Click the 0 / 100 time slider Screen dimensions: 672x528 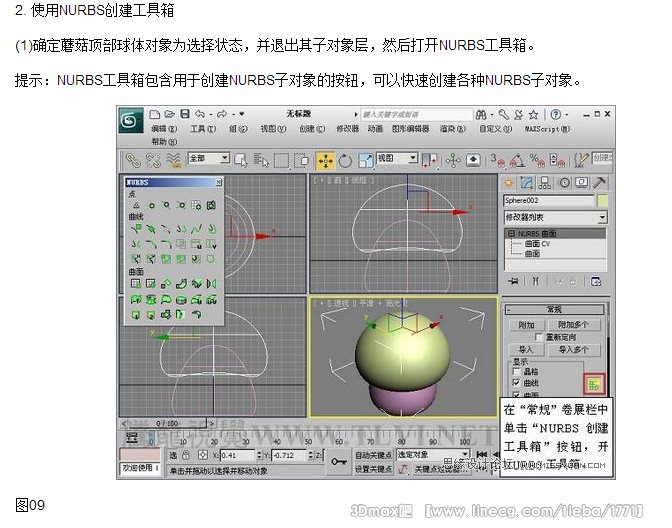167,423
